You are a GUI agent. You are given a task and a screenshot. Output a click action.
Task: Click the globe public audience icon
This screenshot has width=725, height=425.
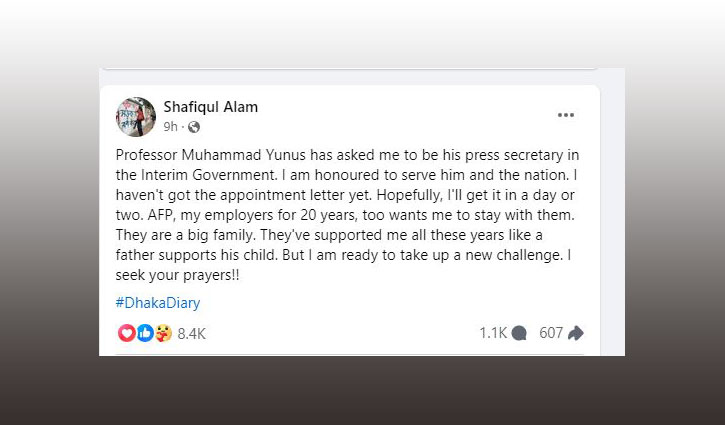click(194, 127)
